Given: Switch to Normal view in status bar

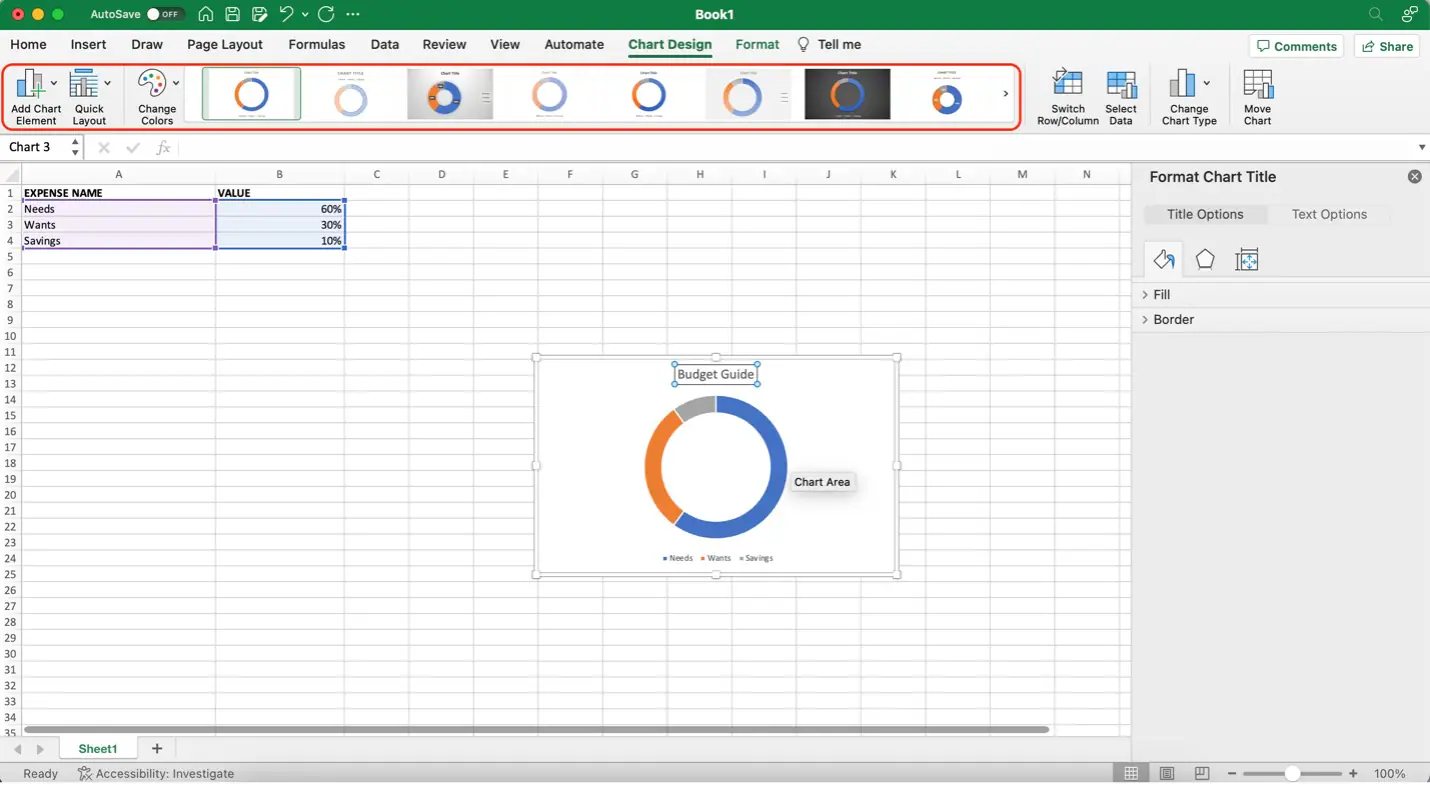Looking at the screenshot, I should (1131, 773).
